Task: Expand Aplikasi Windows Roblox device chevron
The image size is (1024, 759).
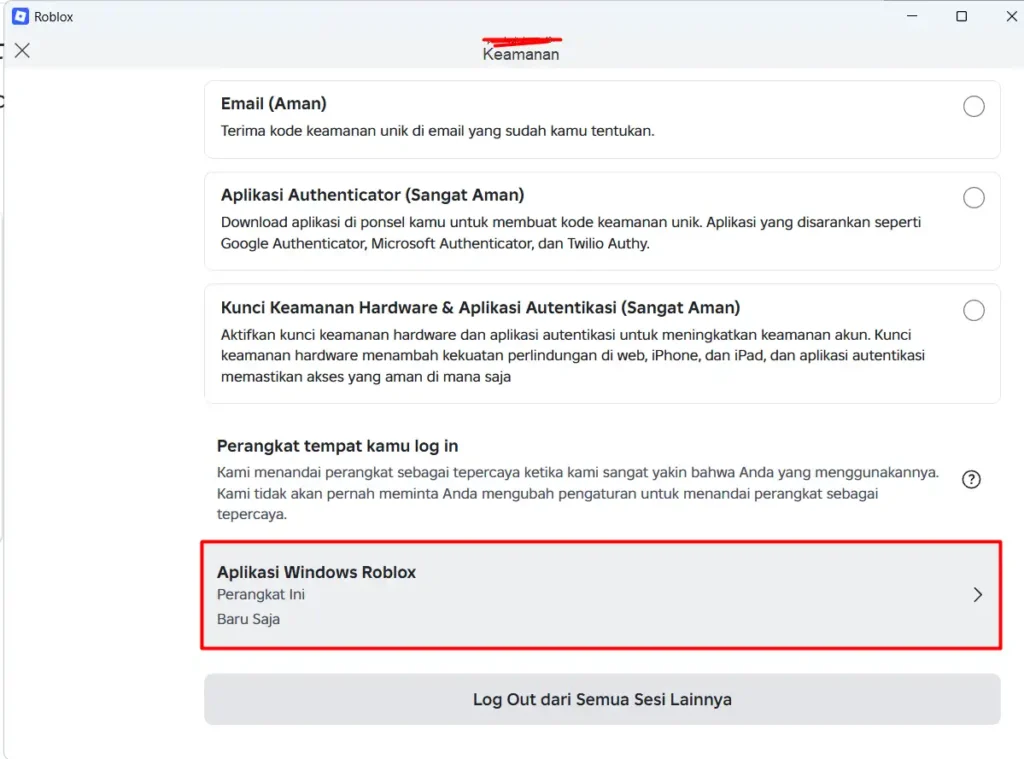Action: 977,594
